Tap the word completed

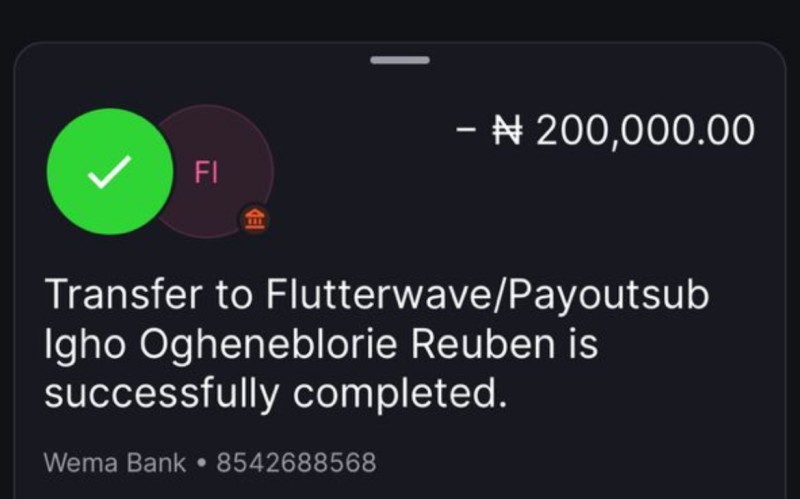tap(401, 394)
